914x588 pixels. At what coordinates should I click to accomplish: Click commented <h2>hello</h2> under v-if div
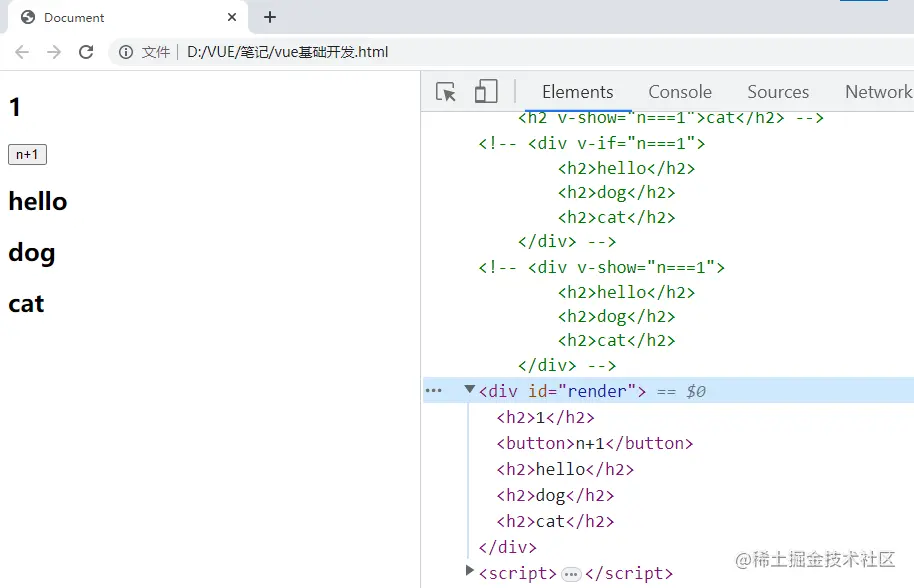pyautogui.click(x=626, y=168)
